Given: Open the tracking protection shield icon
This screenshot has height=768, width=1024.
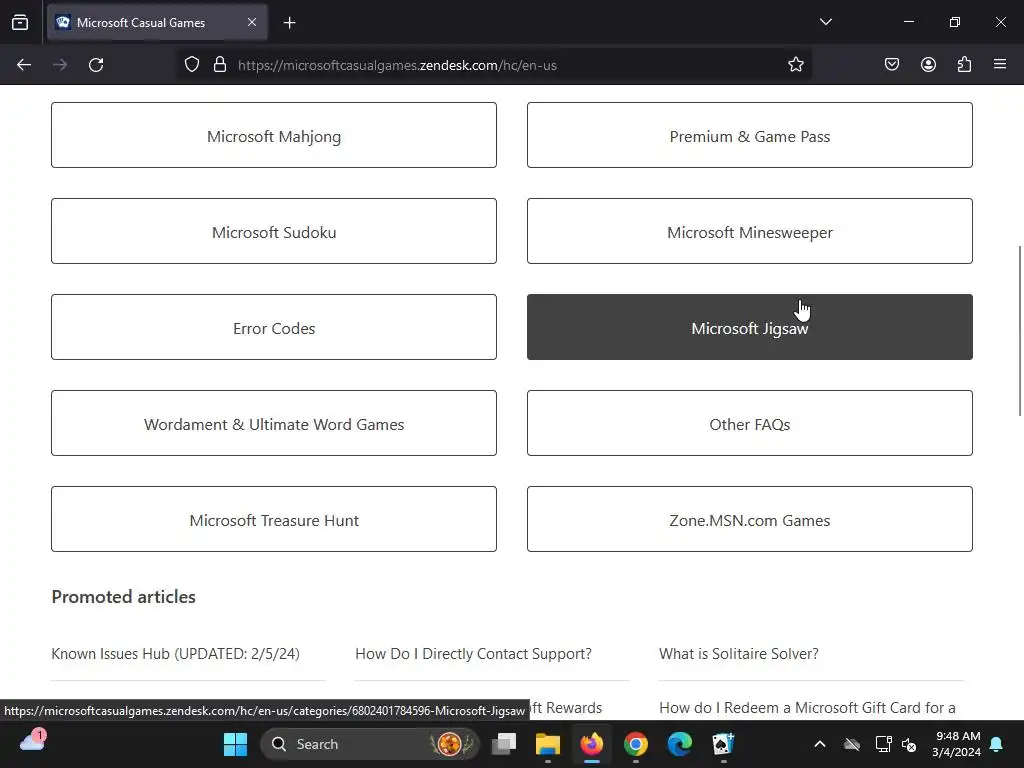Looking at the screenshot, I should (x=191, y=65).
